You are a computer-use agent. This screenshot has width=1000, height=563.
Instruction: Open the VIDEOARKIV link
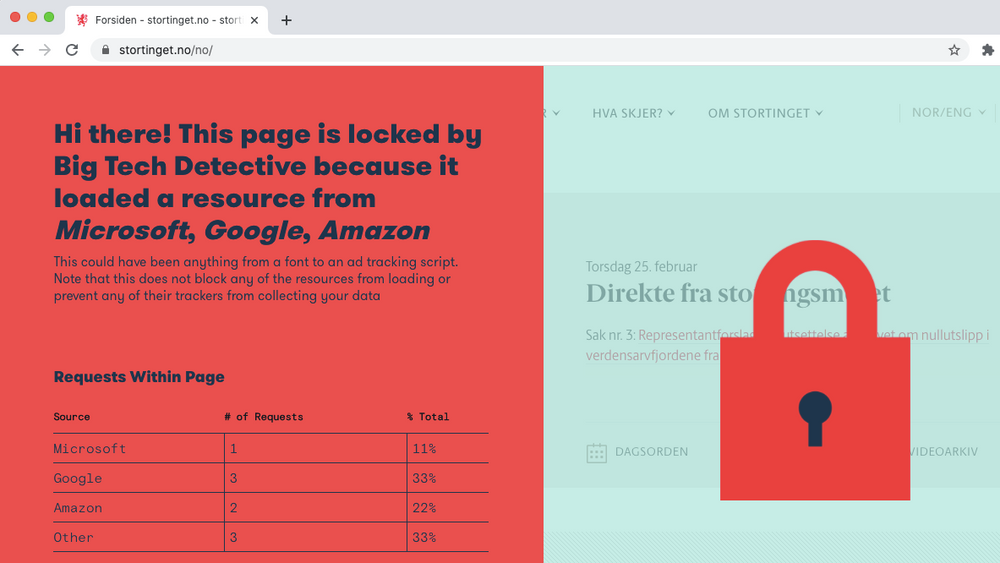pos(944,451)
